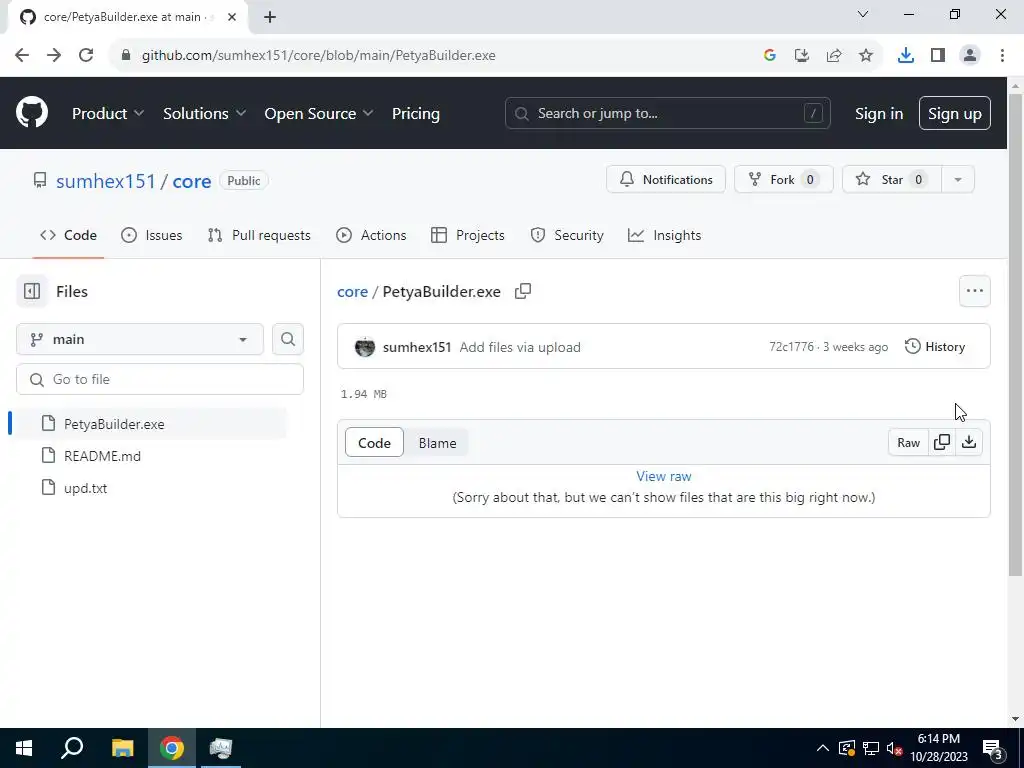Open the Security tab
Viewport: 1024px width, 768px height.
pyautogui.click(x=567, y=235)
